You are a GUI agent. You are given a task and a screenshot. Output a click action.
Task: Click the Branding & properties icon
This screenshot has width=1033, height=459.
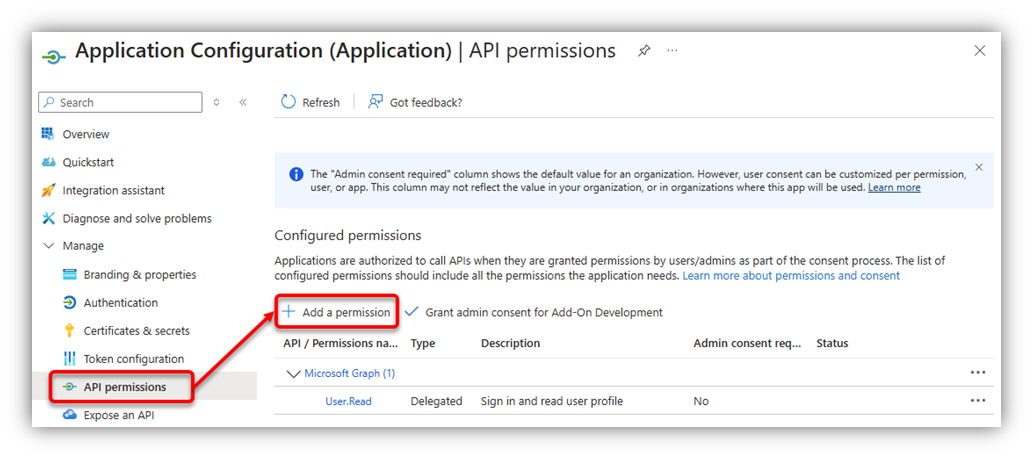tap(69, 275)
